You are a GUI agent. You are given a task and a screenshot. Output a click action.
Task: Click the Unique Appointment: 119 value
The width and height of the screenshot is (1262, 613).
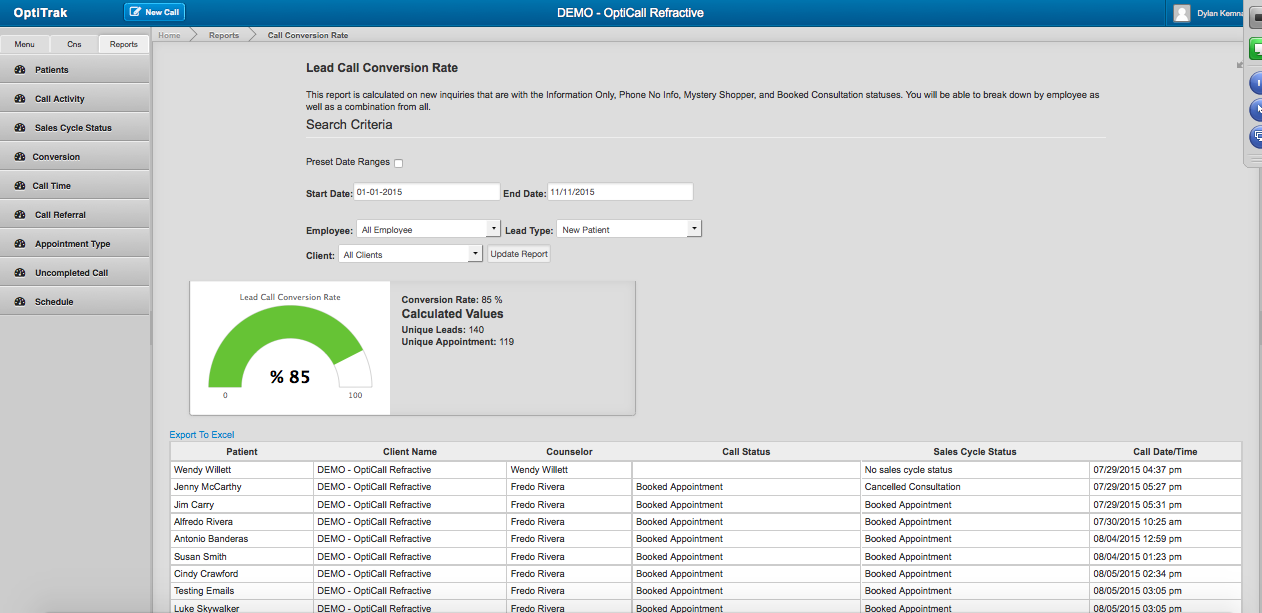(458, 342)
